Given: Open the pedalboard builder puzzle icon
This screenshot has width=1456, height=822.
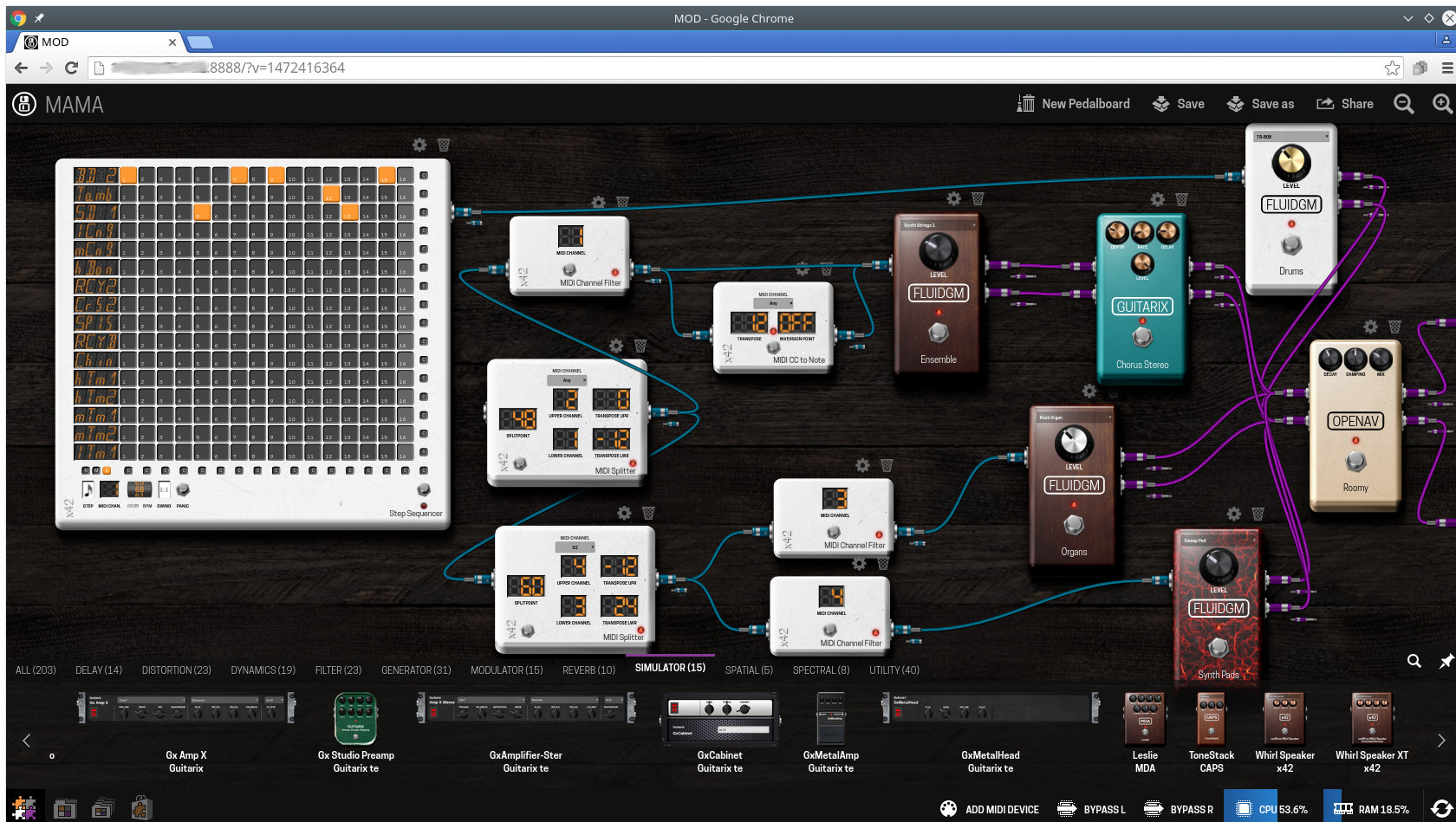Looking at the screenshot, I should click(x=23, y=808).
